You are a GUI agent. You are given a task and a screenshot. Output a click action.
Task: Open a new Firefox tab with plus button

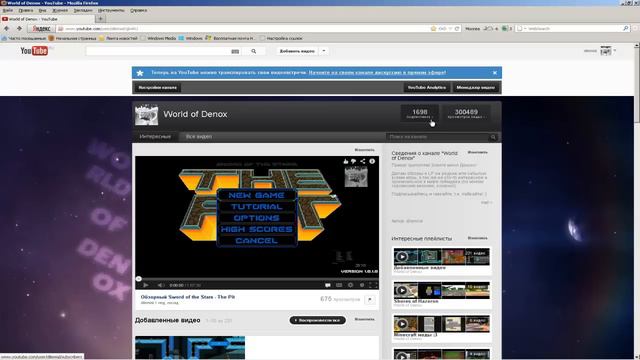coord(100,19)
